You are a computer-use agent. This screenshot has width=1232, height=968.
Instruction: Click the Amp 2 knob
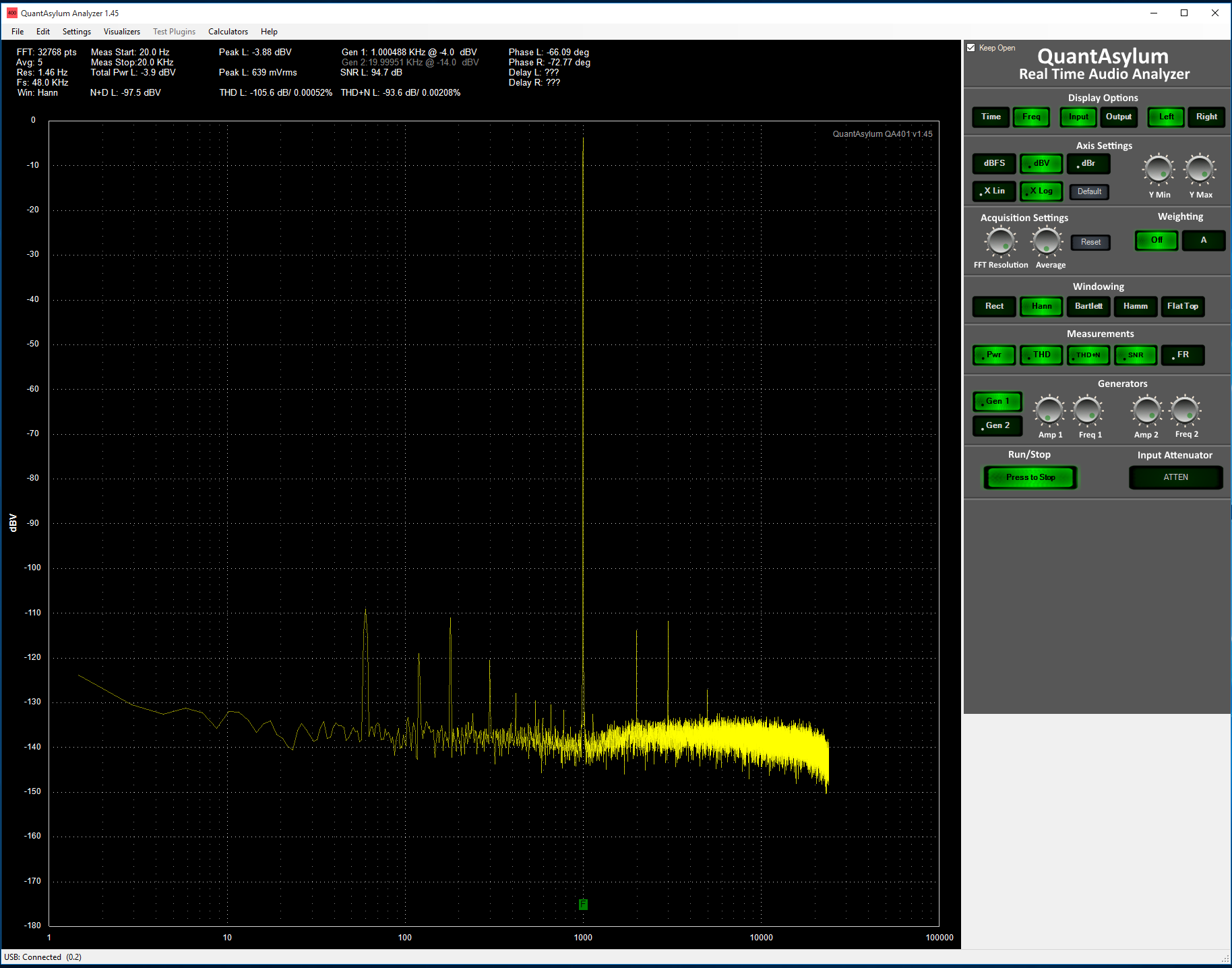(x=1146, y=411)
